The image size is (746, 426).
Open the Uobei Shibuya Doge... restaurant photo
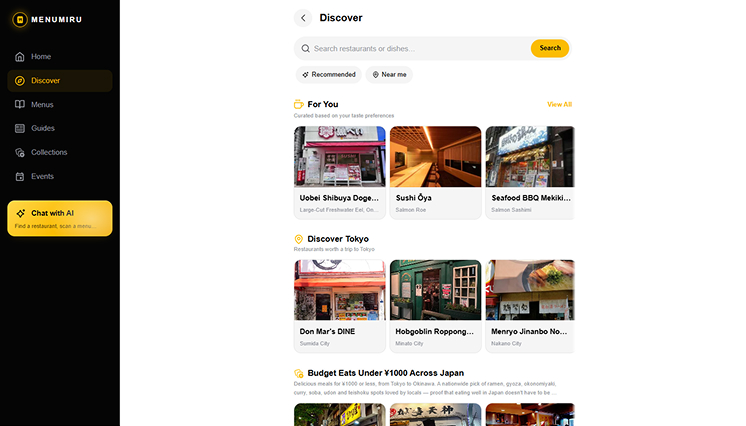tap(340, 157)
